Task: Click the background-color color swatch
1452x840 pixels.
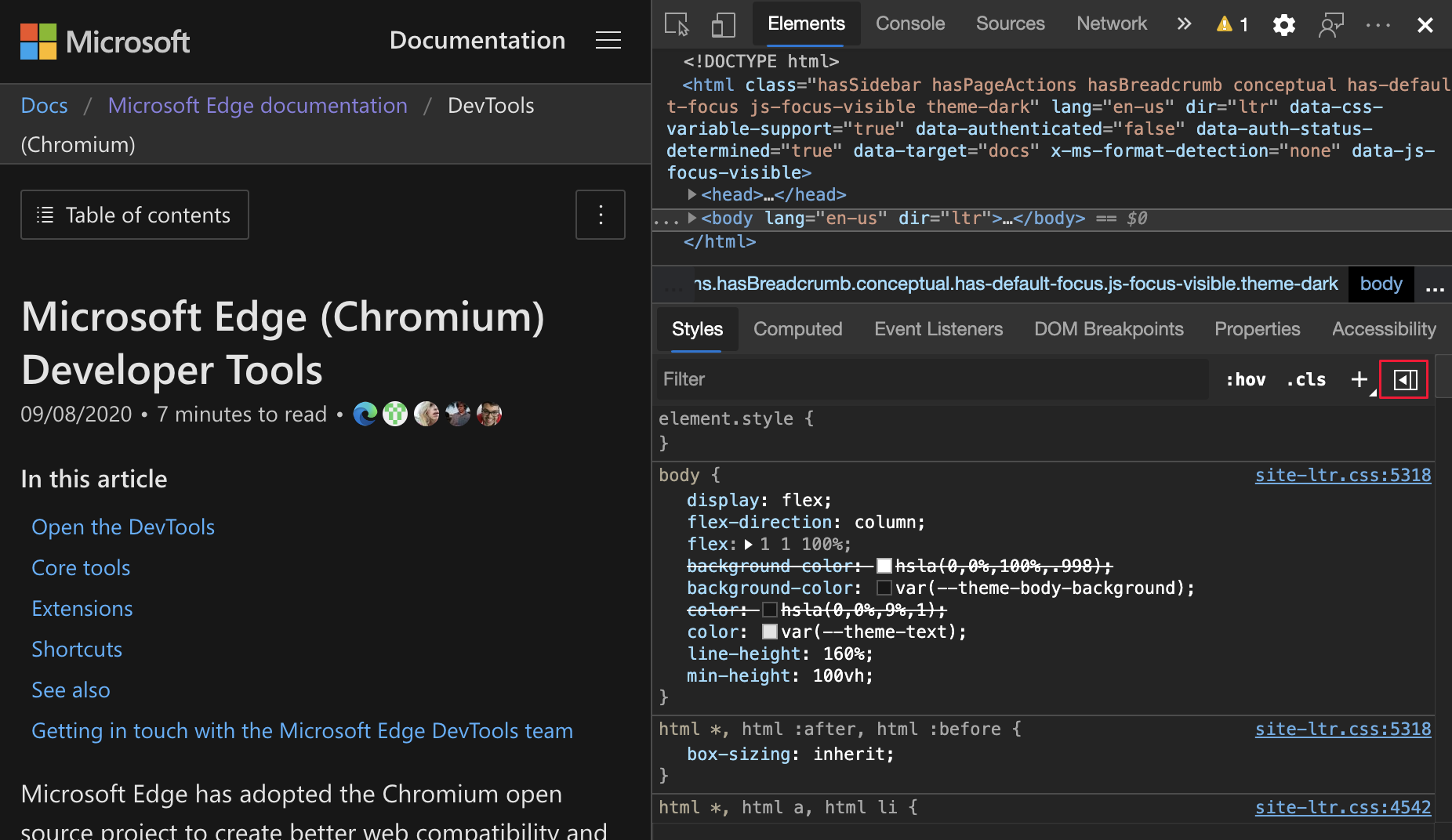Action: 884,588
